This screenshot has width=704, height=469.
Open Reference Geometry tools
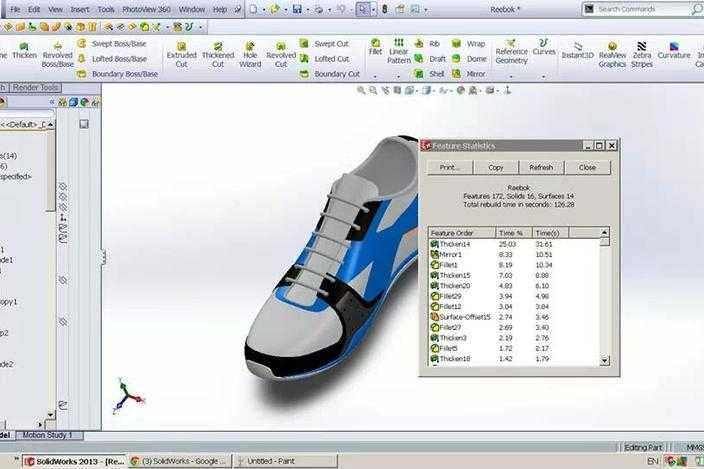pyautogui.click(x=511, y=51)
